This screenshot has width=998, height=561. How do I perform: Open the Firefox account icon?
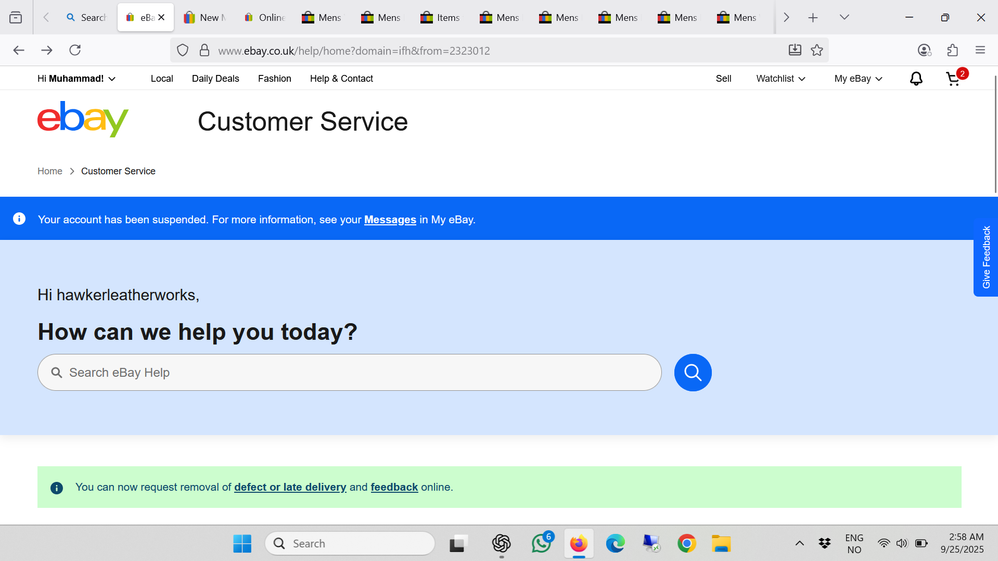(x=924, y=50)
